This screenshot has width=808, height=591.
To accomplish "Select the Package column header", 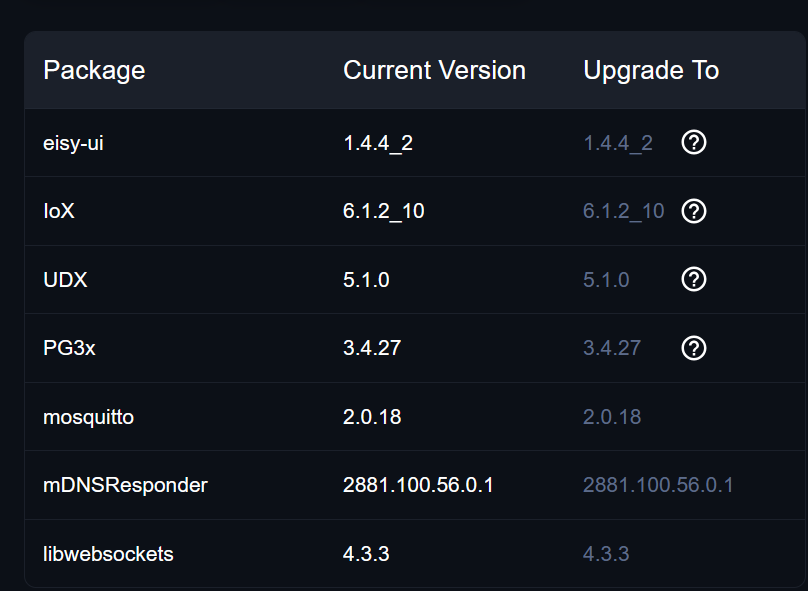I will [94, 71].
